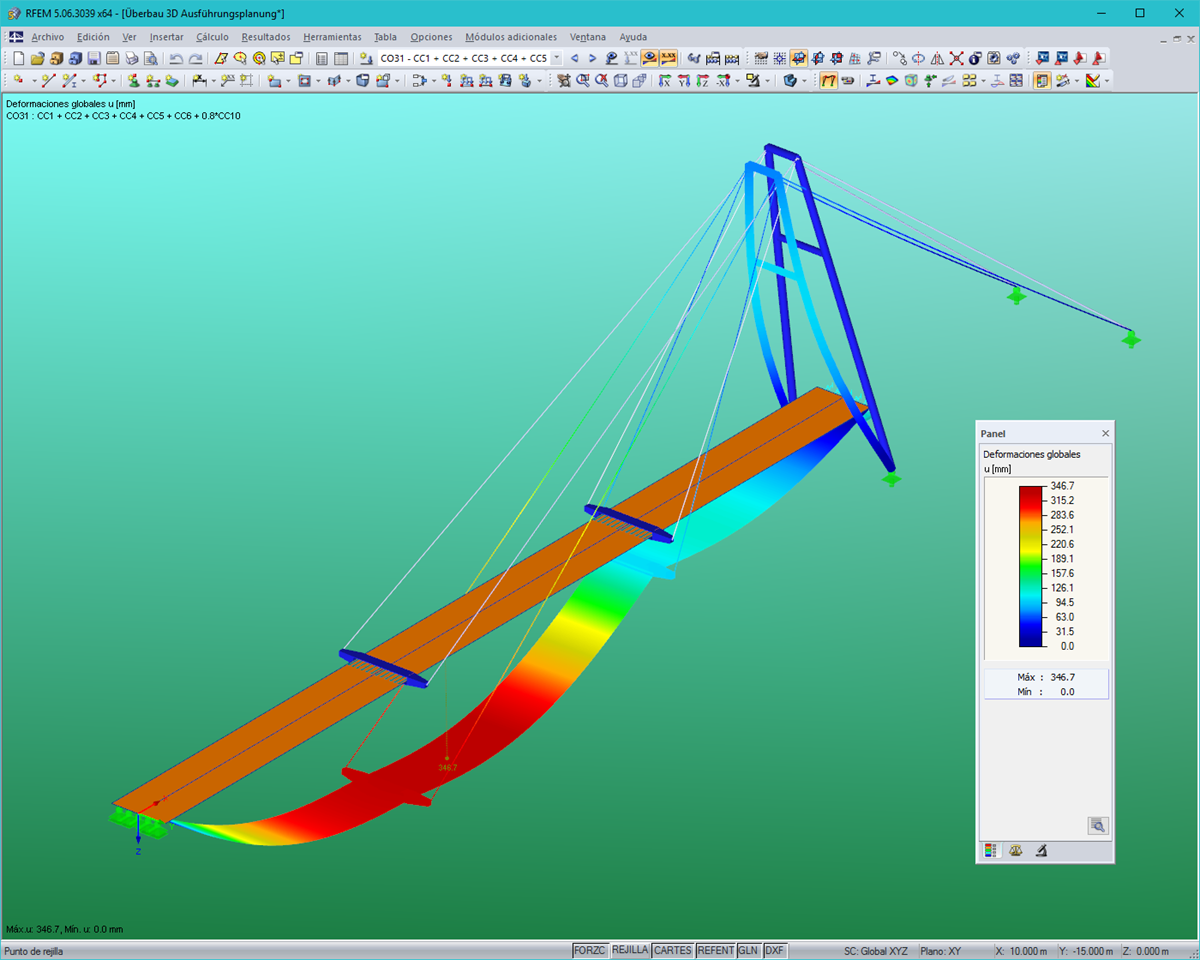This screenshot has width=1200, height=960.
Task: Open a new RFEM project file
Action: pyautogui.click(x=18, y=58)
